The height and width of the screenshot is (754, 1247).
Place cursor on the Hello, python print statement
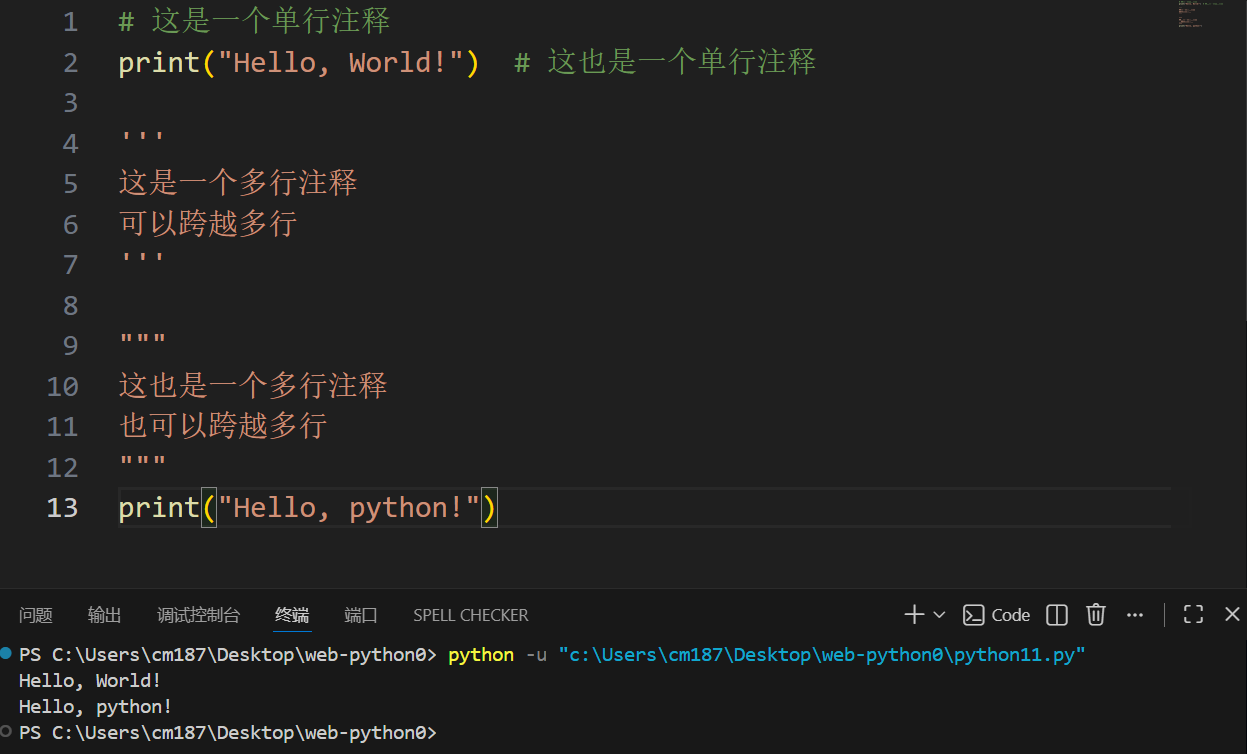click(x=300, y=507)
